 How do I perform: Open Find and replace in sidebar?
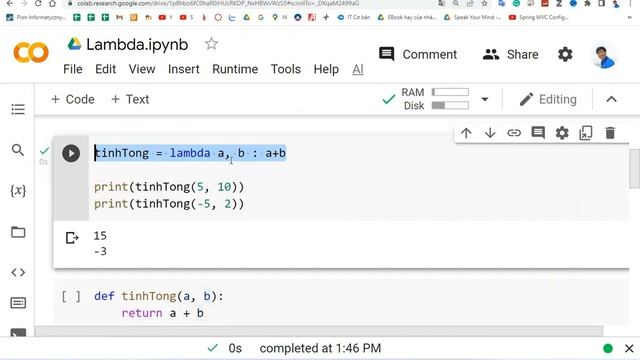[18, 150]
